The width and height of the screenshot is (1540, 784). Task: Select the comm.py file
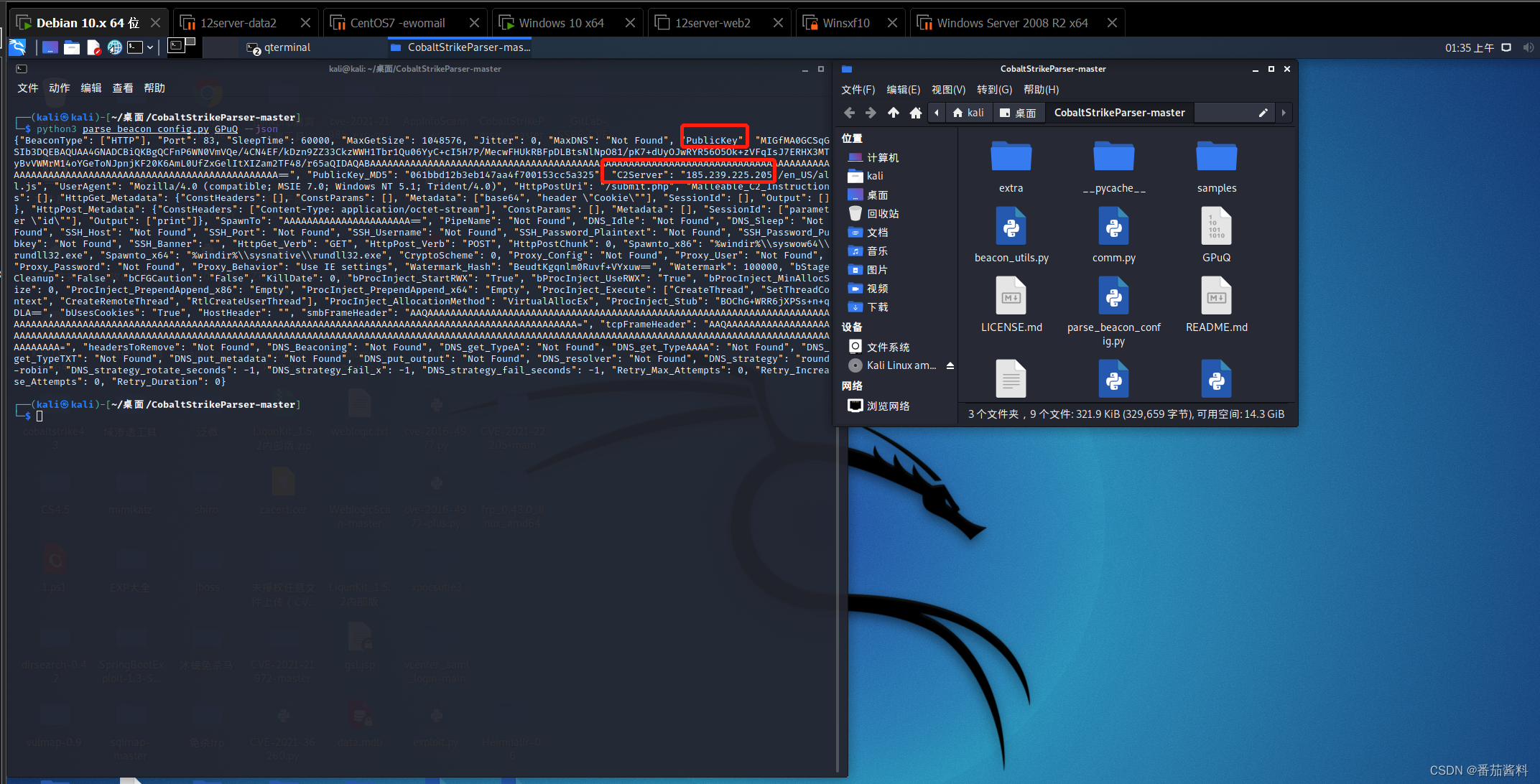pyautogui.click(x=1114, y=235)
